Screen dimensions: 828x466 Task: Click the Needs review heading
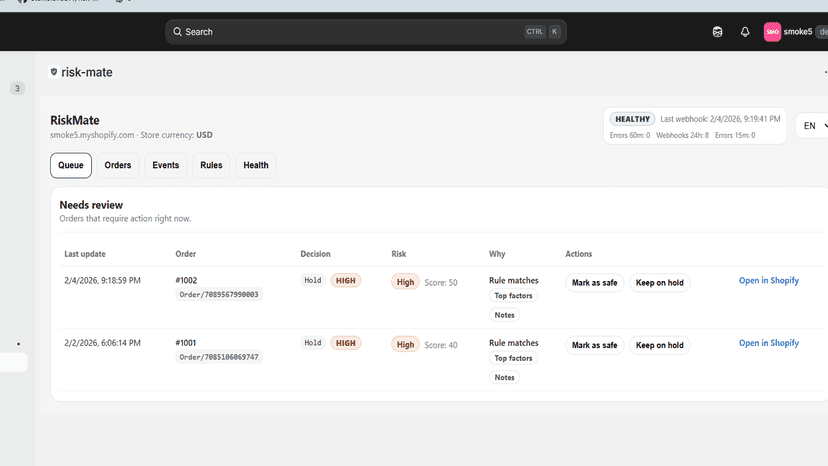tap(91, 205)
